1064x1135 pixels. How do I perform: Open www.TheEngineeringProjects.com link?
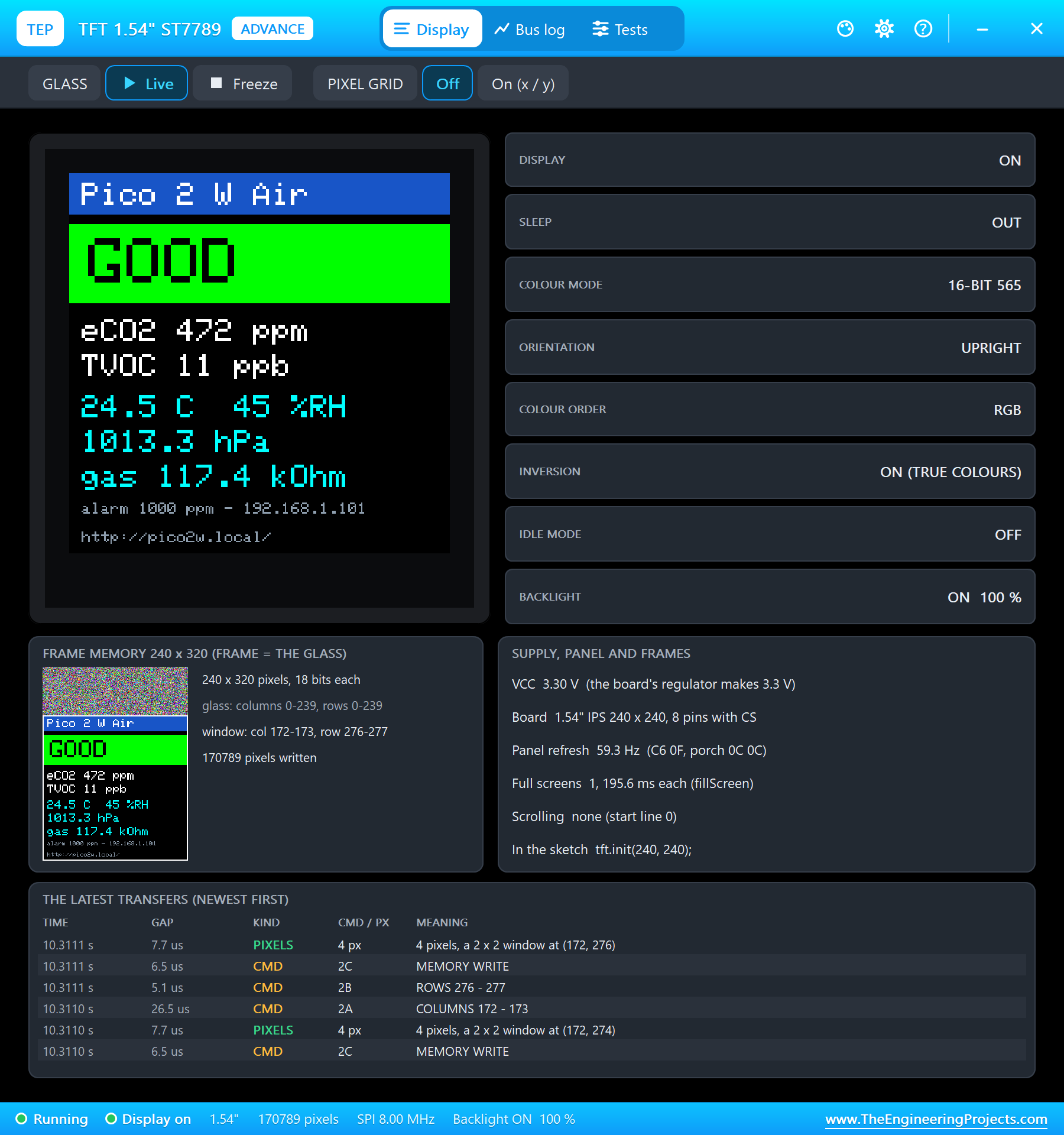coord(936,1119)
